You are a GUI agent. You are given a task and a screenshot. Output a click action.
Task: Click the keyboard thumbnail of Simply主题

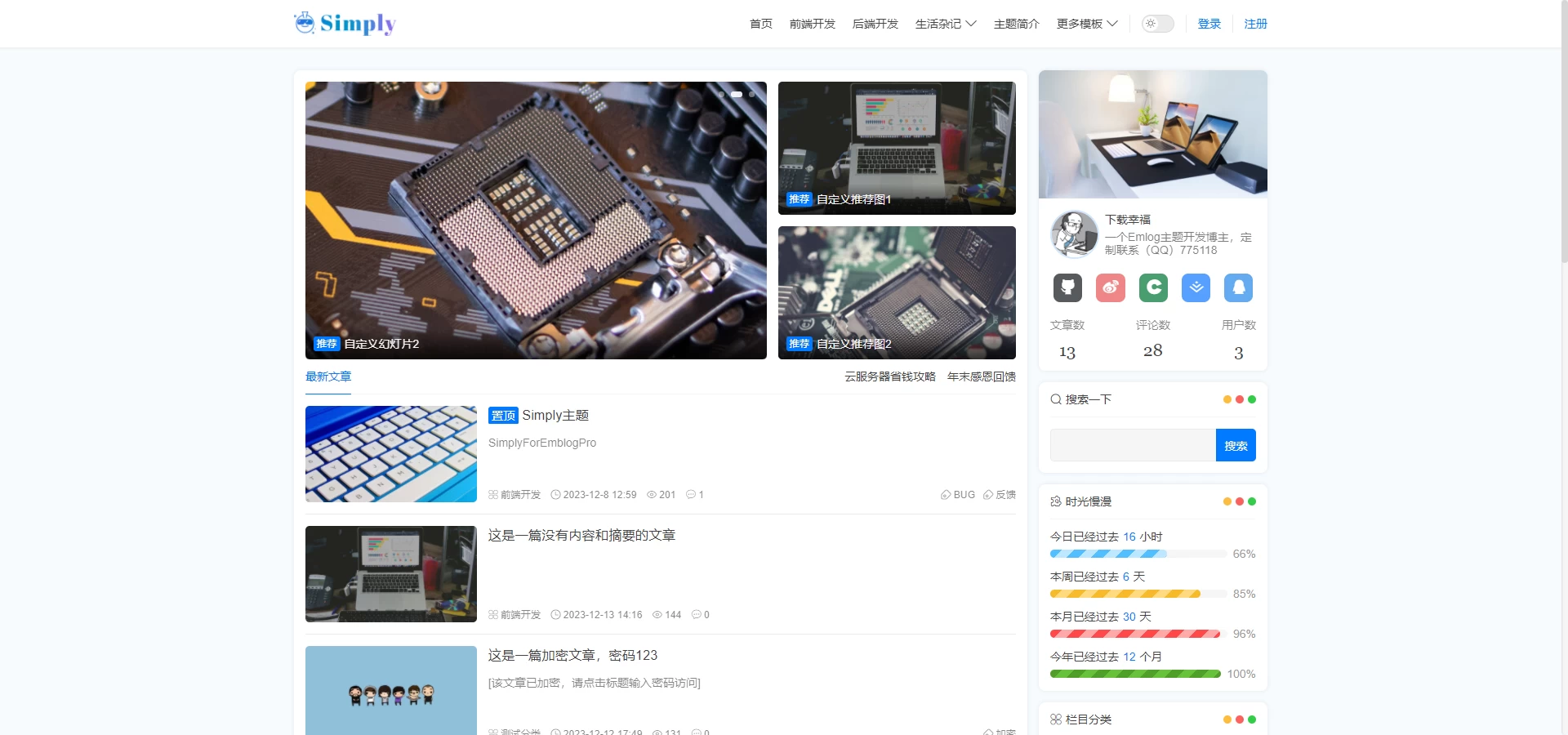pyautogui.click(x=391, y=454)
